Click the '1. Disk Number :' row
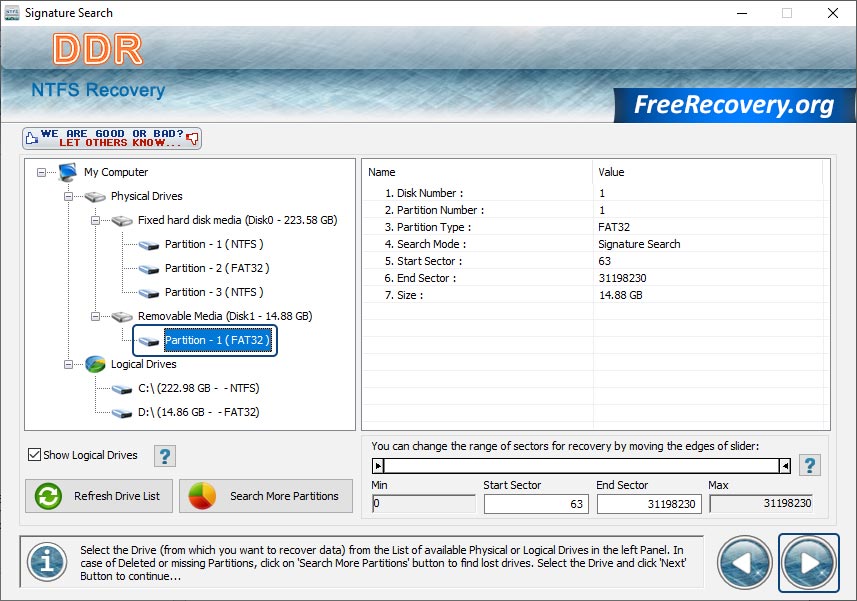This screenshot has width=857, height=601. click(x=594, y=193)
